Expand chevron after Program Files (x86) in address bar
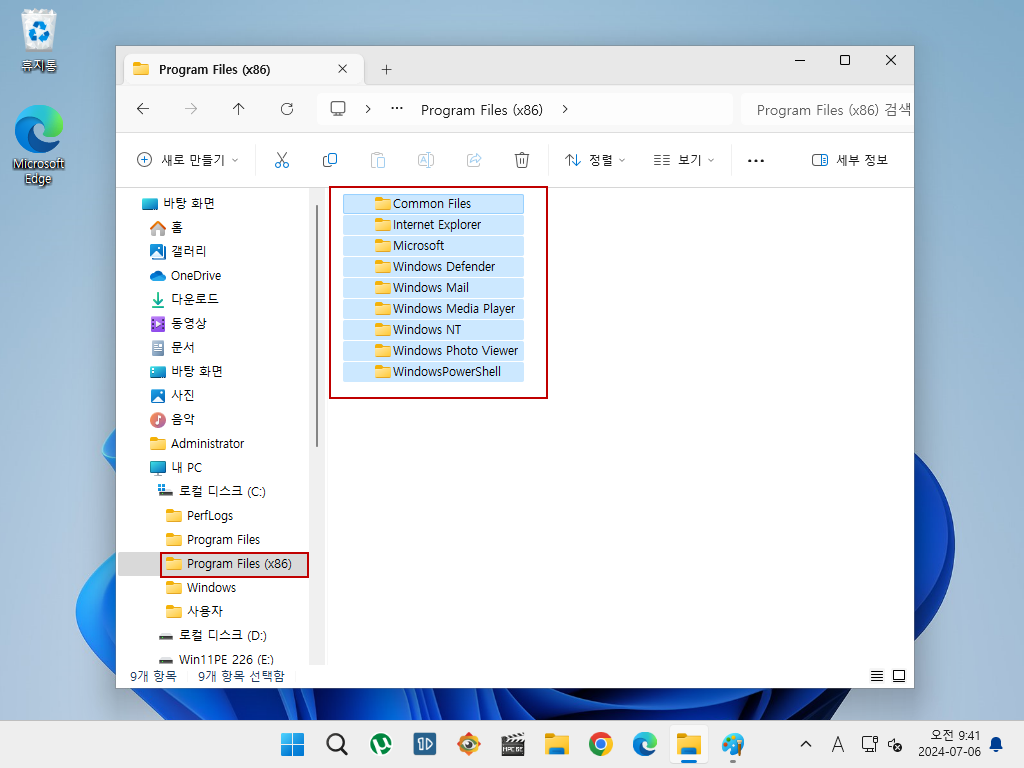 [x=565, y=109]
